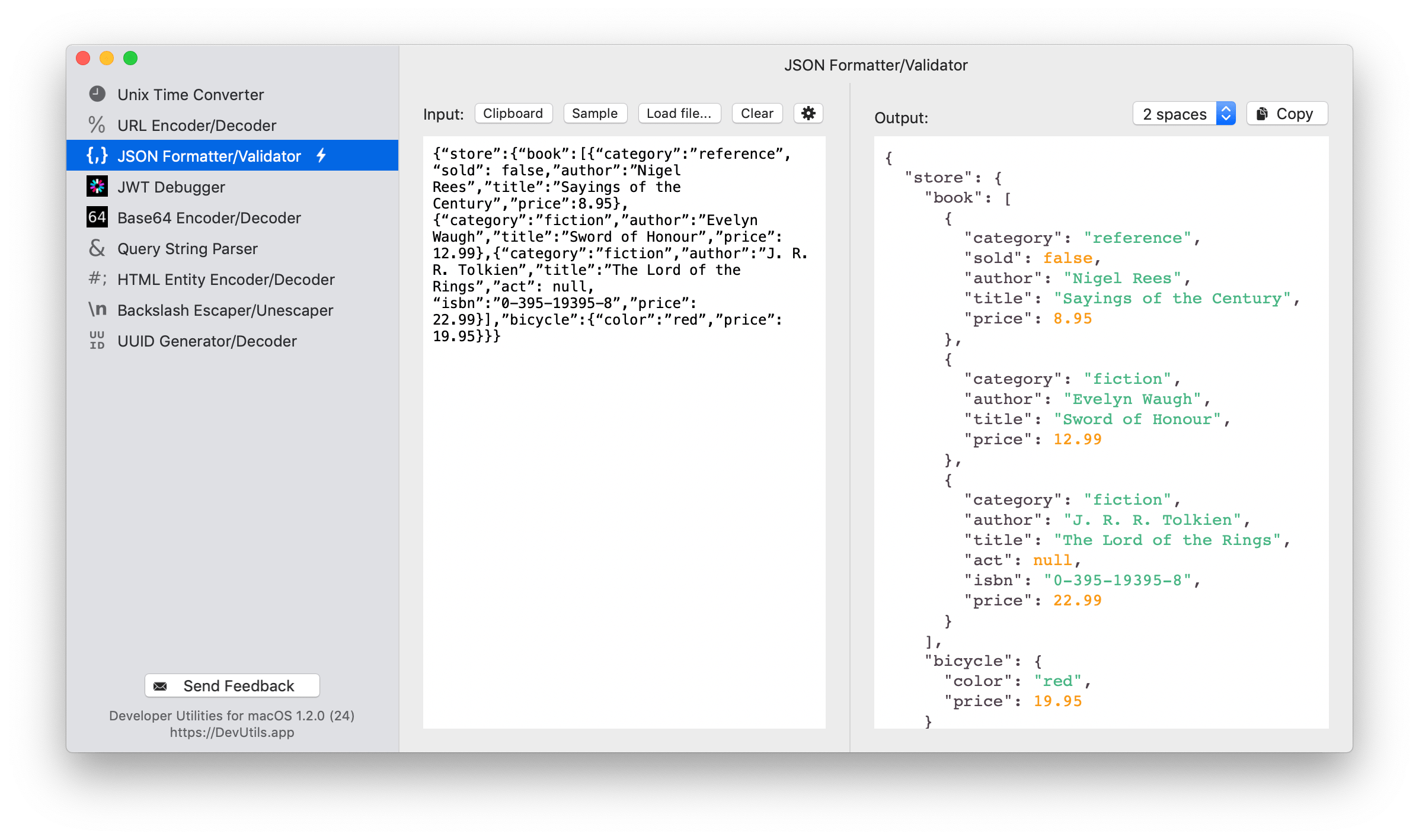The image size is (1419, 840).
Task: Load the Sample JSON
Action: (x=595, y=113)
